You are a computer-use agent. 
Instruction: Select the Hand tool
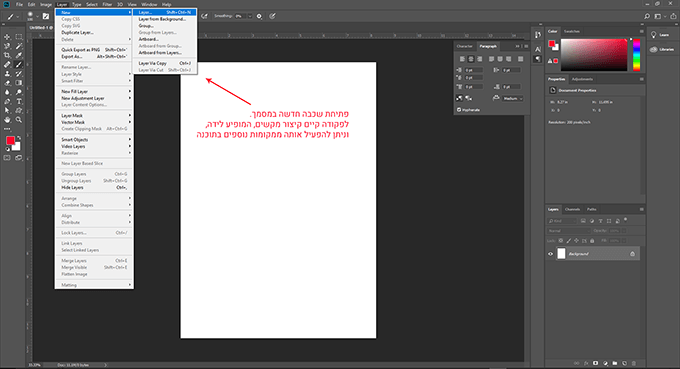pyautogui.click(x=7, y=120)
